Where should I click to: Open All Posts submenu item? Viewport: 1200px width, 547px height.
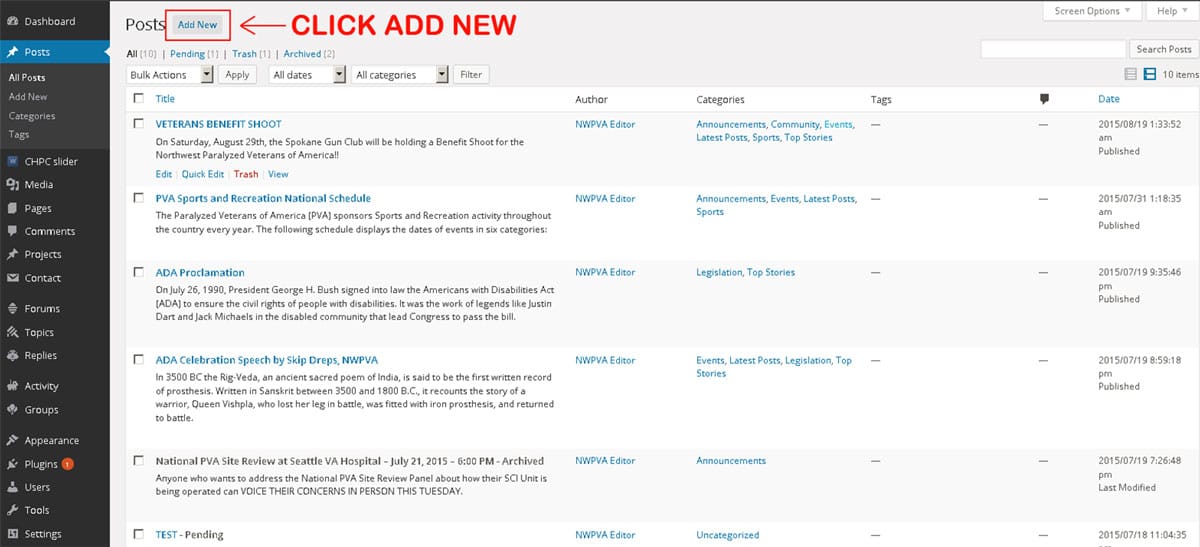coord(27,77)
